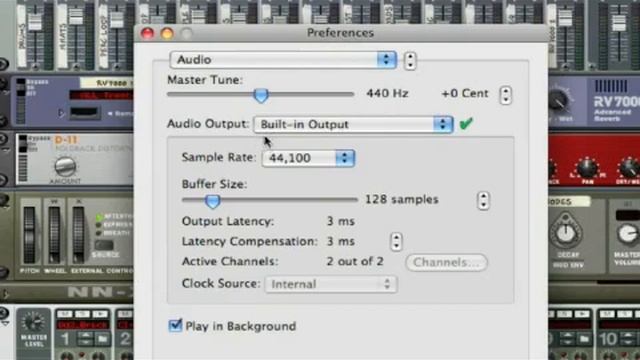Expand the RV7000 remote programmer arrow
Screen dimensions: 640x360
tap(61, 113)
